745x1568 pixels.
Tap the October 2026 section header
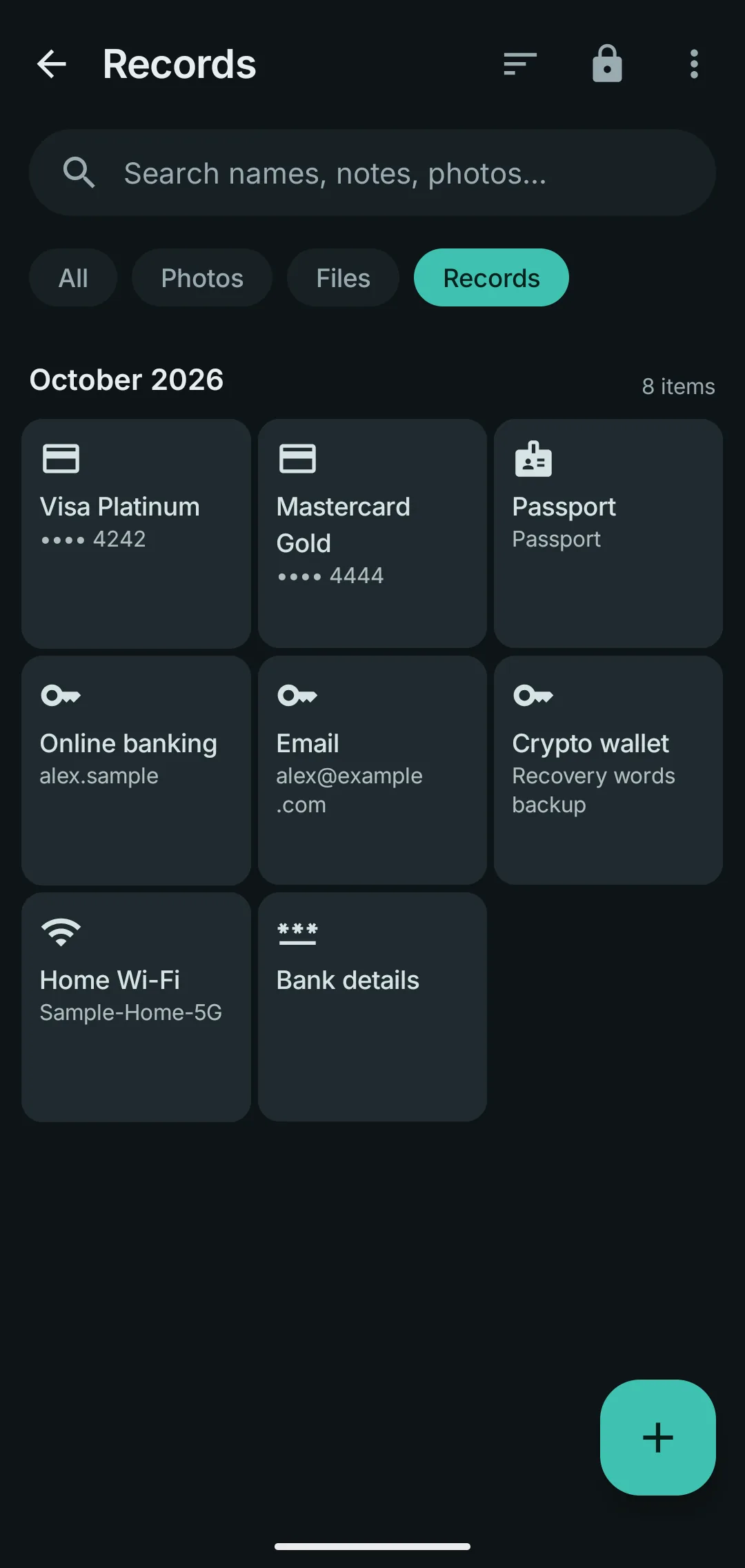127,380
